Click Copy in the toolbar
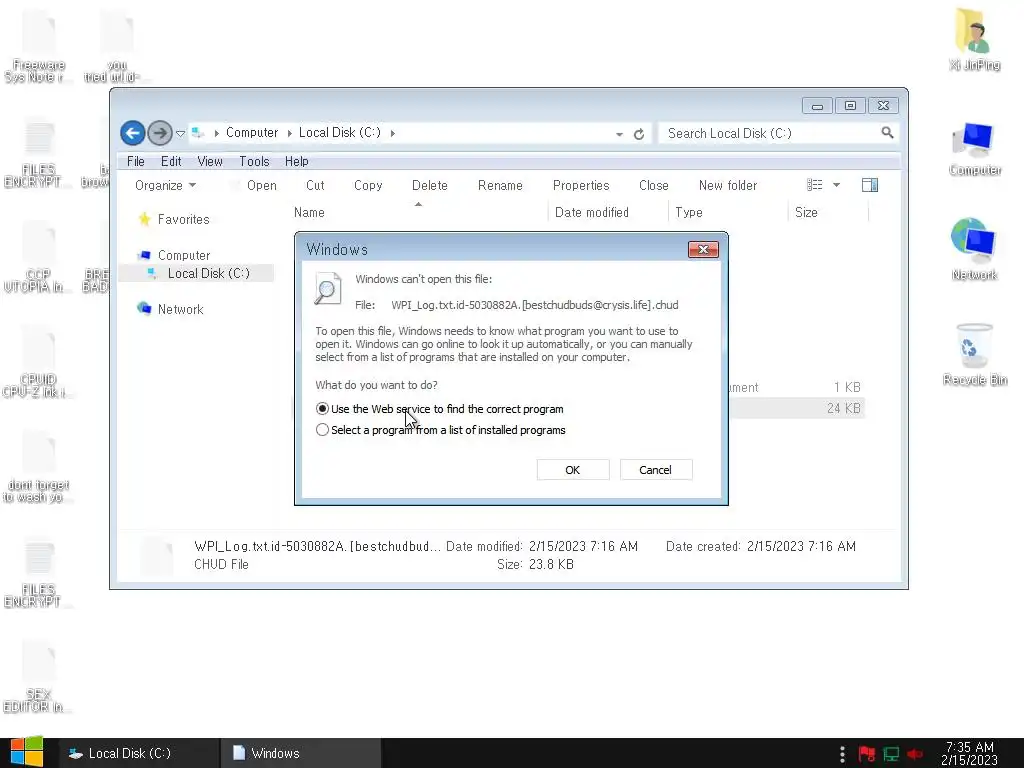Screen dimensions: 1024x768 click(x=368, y=185)
